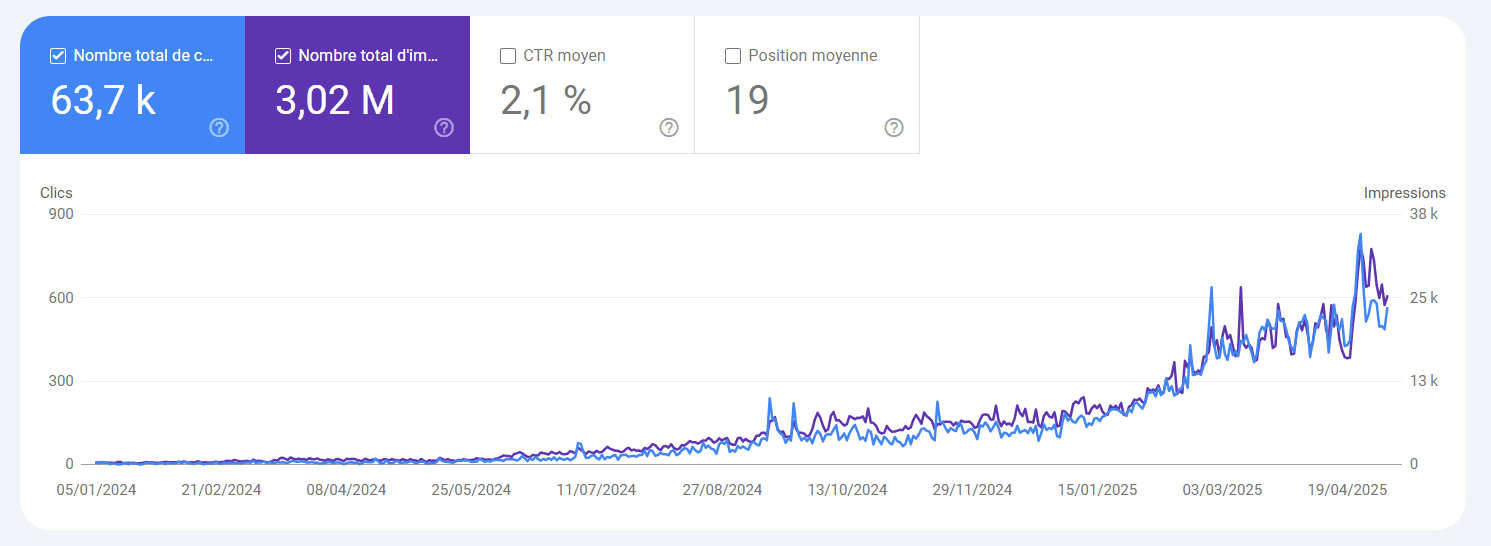
Task: Uncheck the Nombre total d'impressions checkbox
Action: point(283,56)
